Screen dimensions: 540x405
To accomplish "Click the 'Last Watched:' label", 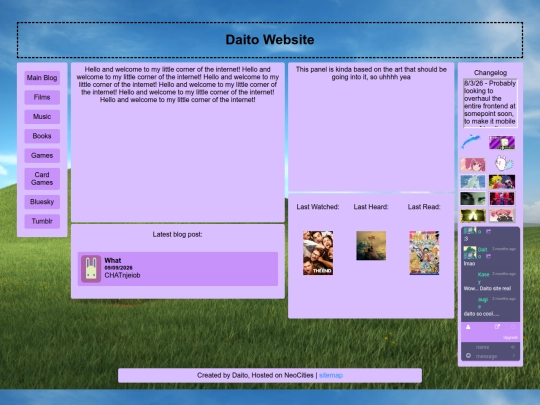I will pyautogui.click(x=318, y=207).
